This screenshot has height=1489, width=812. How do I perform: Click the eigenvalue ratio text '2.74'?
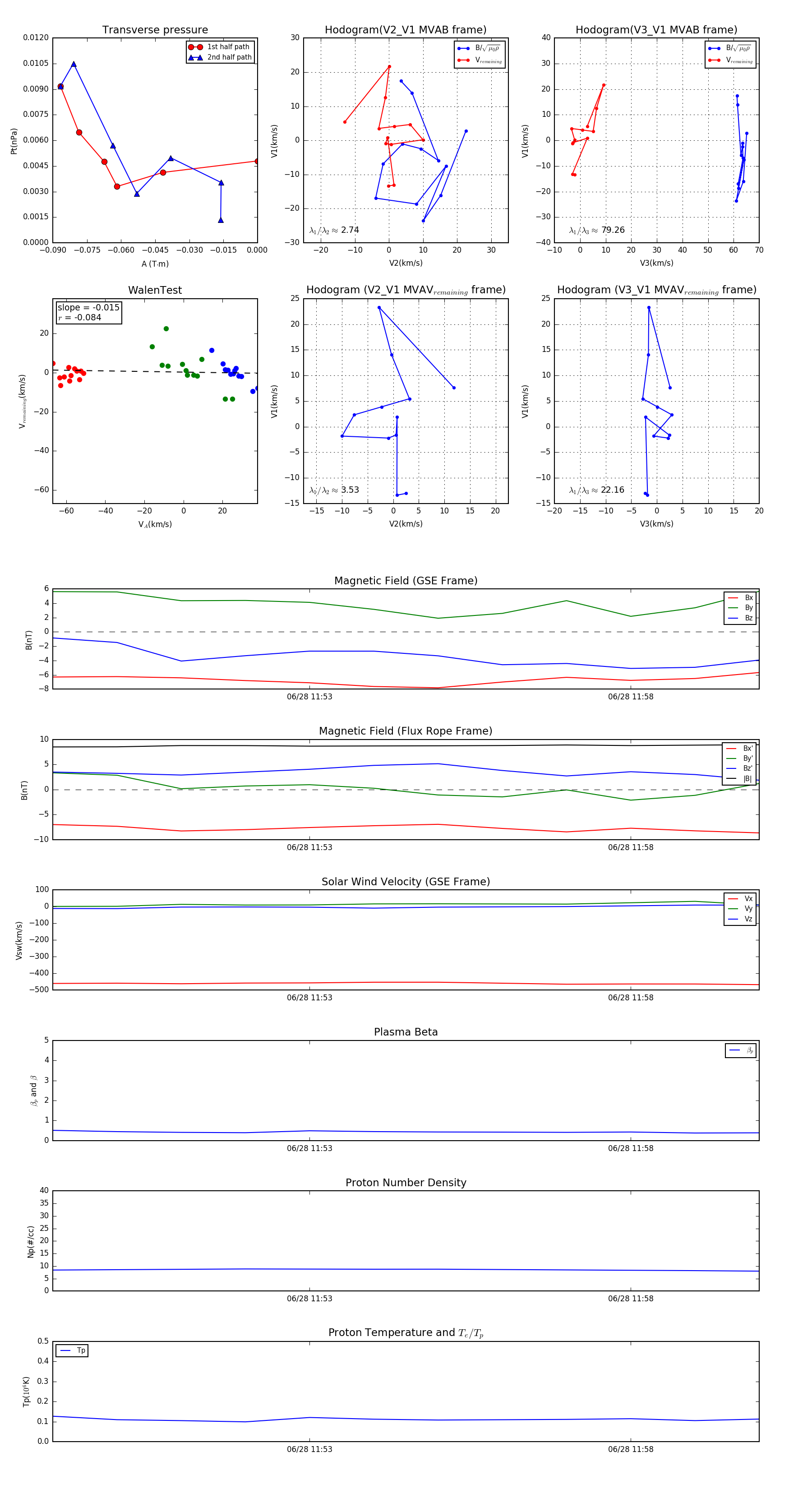(x=350, y=230)
